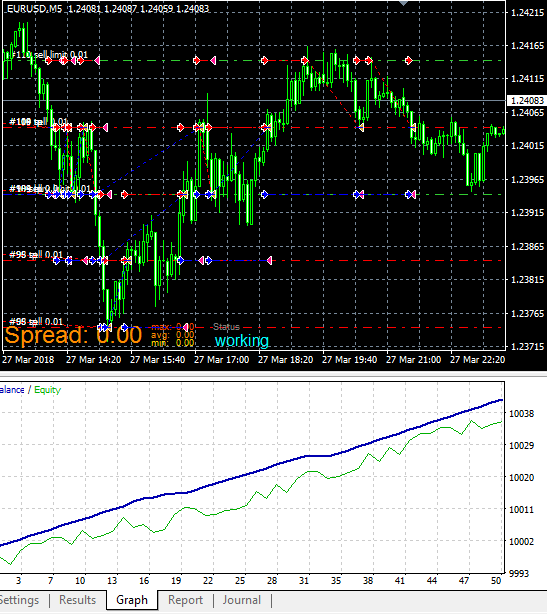Screen dimensions: 547x614
Task: Click the 1.24215 price scale label
Action: coord(527,13)
